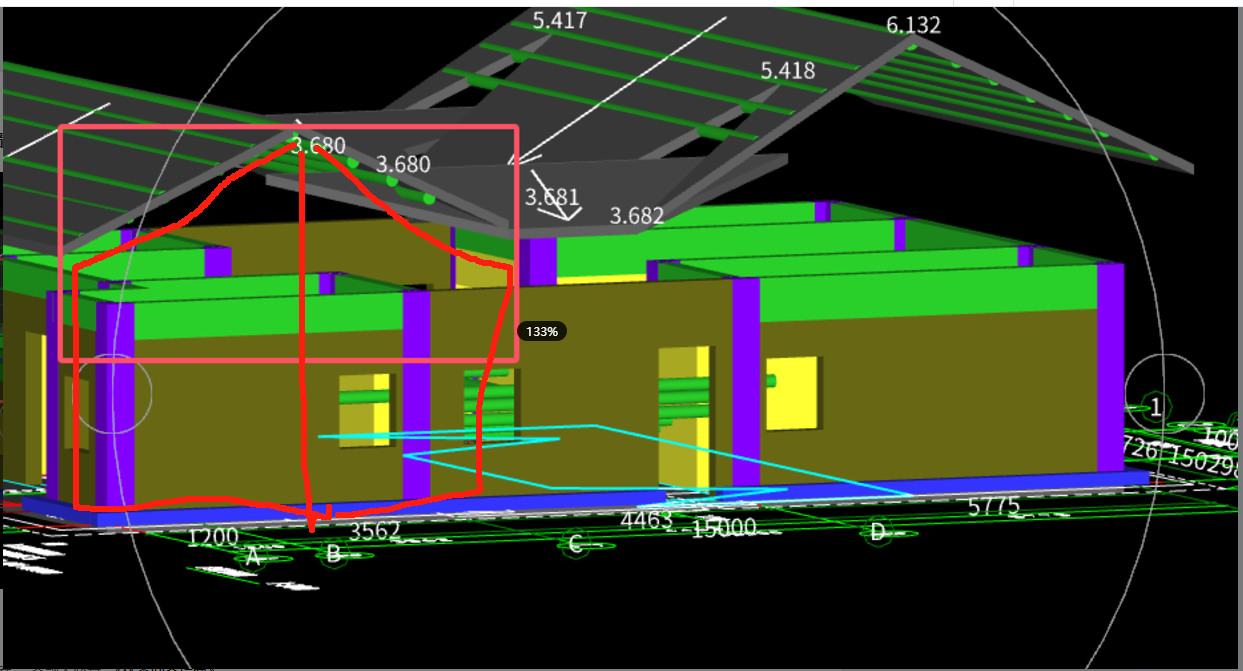Click the 15000 overall dimension text
The image size is (1243, 671).
[725, 527]
